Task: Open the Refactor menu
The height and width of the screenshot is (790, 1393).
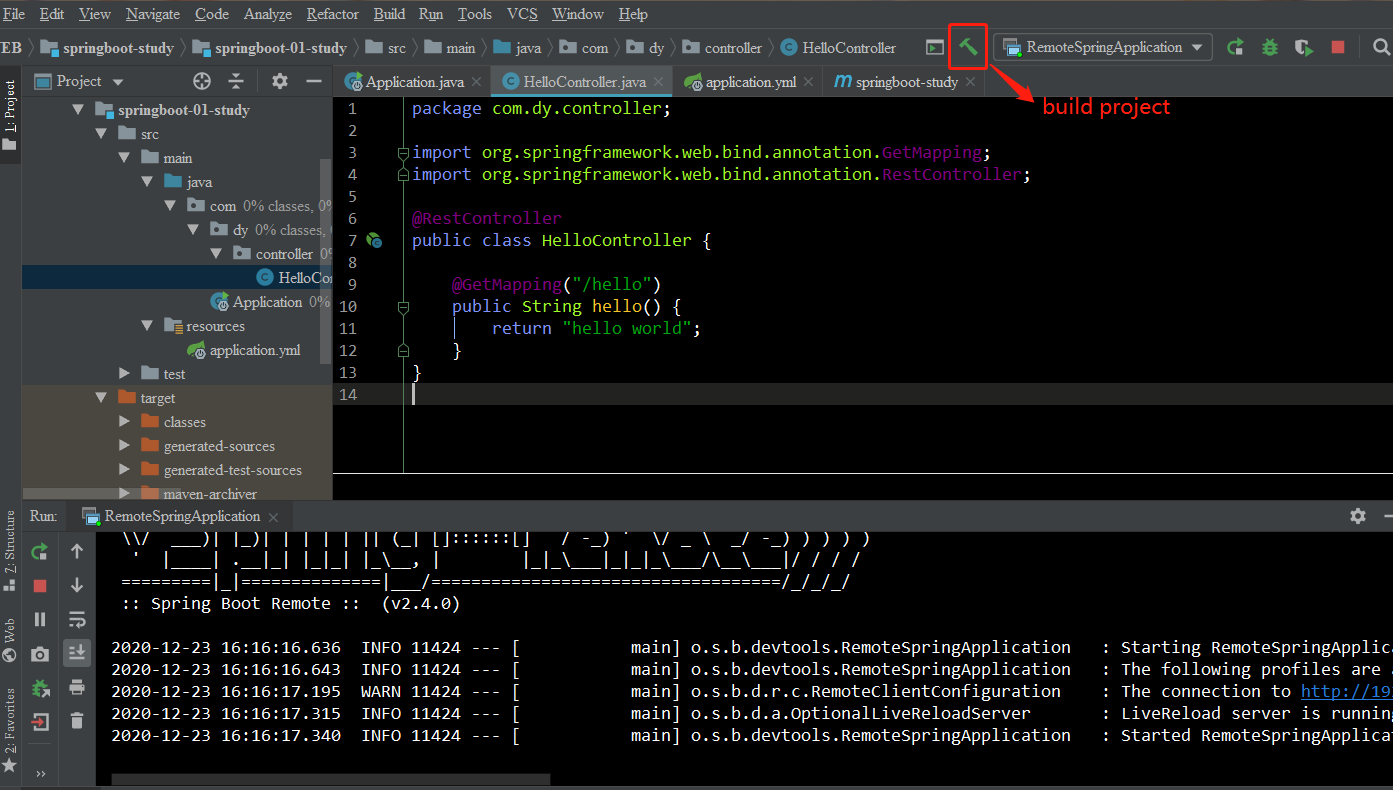Action: coord(332,14)
